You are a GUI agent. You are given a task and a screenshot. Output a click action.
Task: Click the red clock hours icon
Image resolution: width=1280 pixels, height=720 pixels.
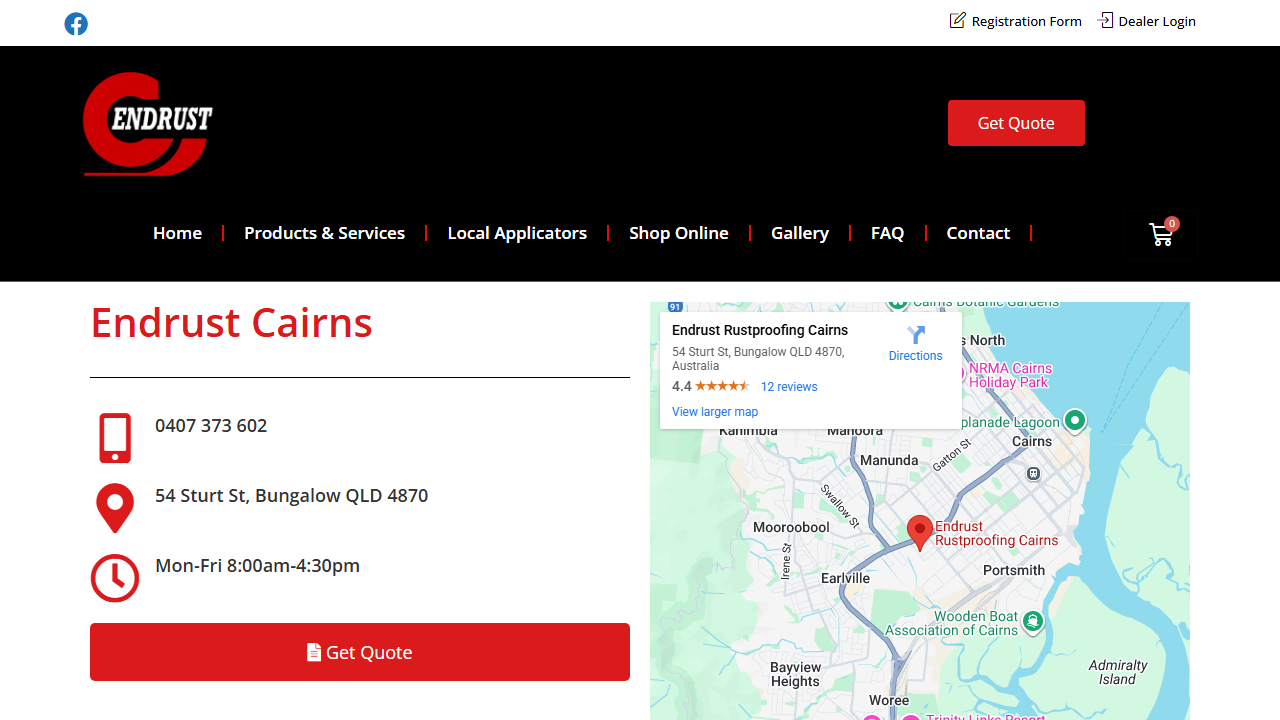[115, 578]
